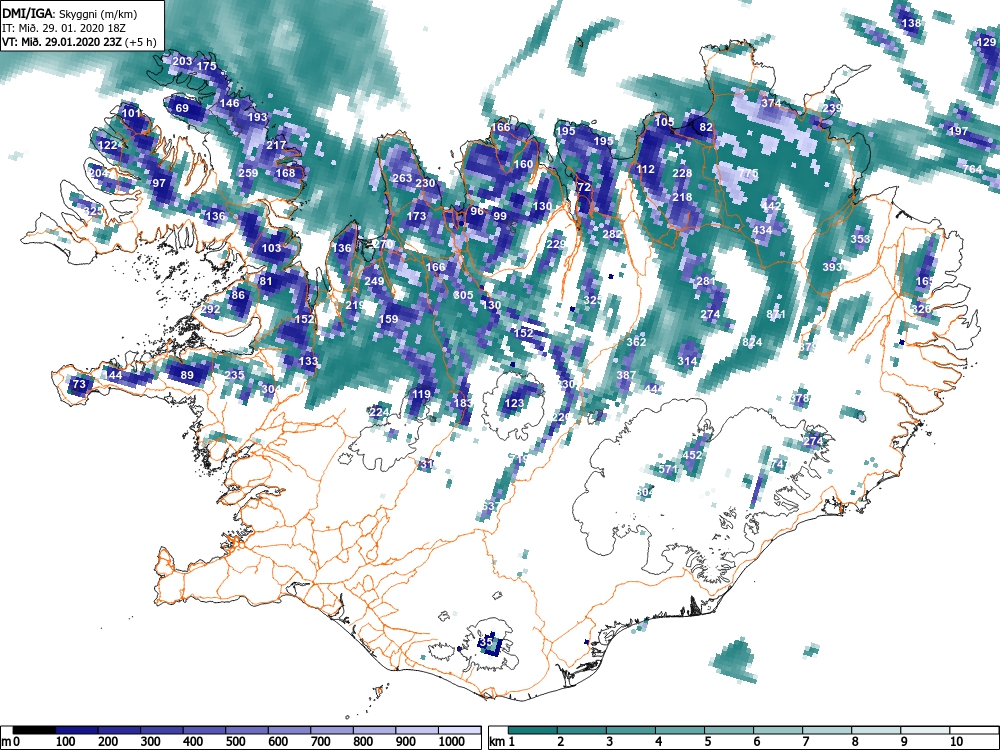Click the visibility value 193 on the map
The height and width of the screenshot is (750, 1000).
(258, 117)
